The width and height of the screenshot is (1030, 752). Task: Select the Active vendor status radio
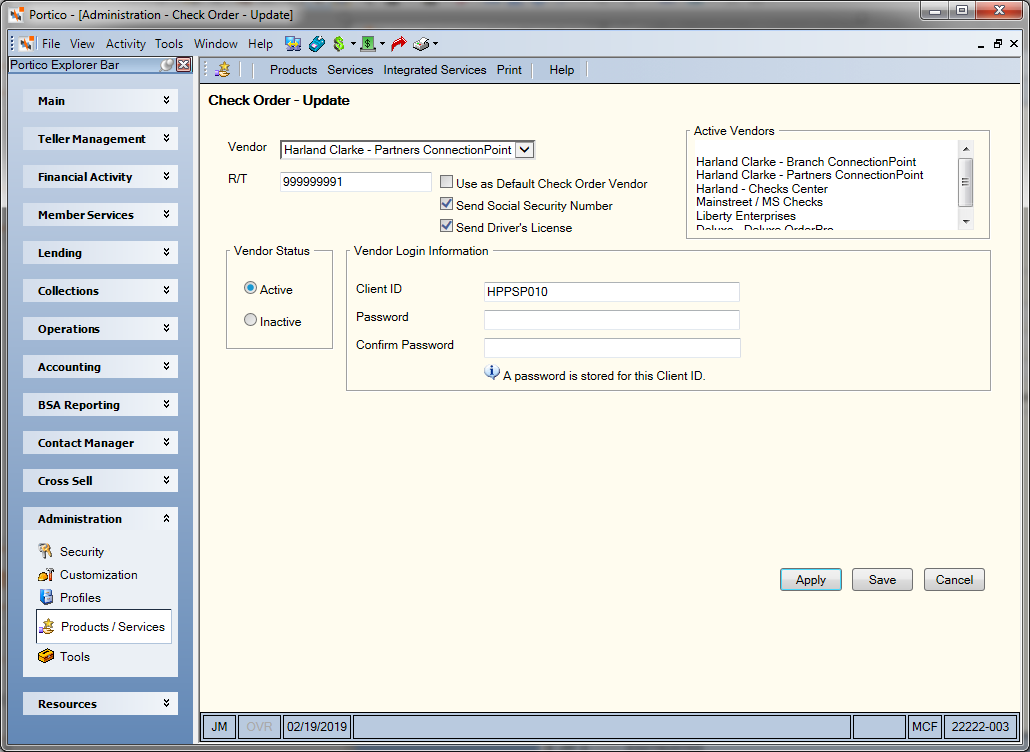(250, 288)
